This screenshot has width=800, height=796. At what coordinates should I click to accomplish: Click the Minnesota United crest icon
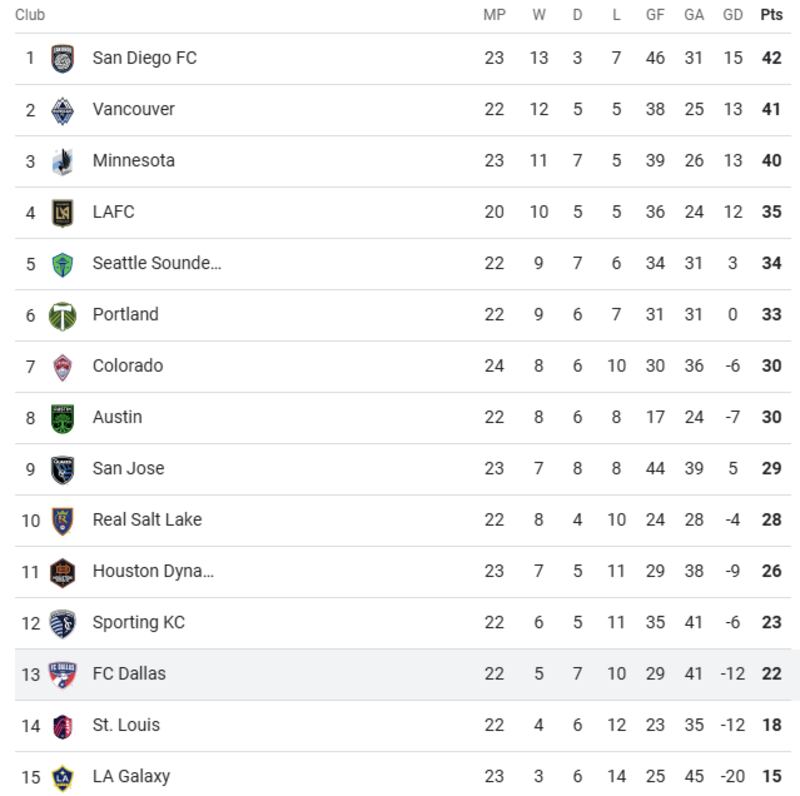pyautogui.click(x=63, y=161)
